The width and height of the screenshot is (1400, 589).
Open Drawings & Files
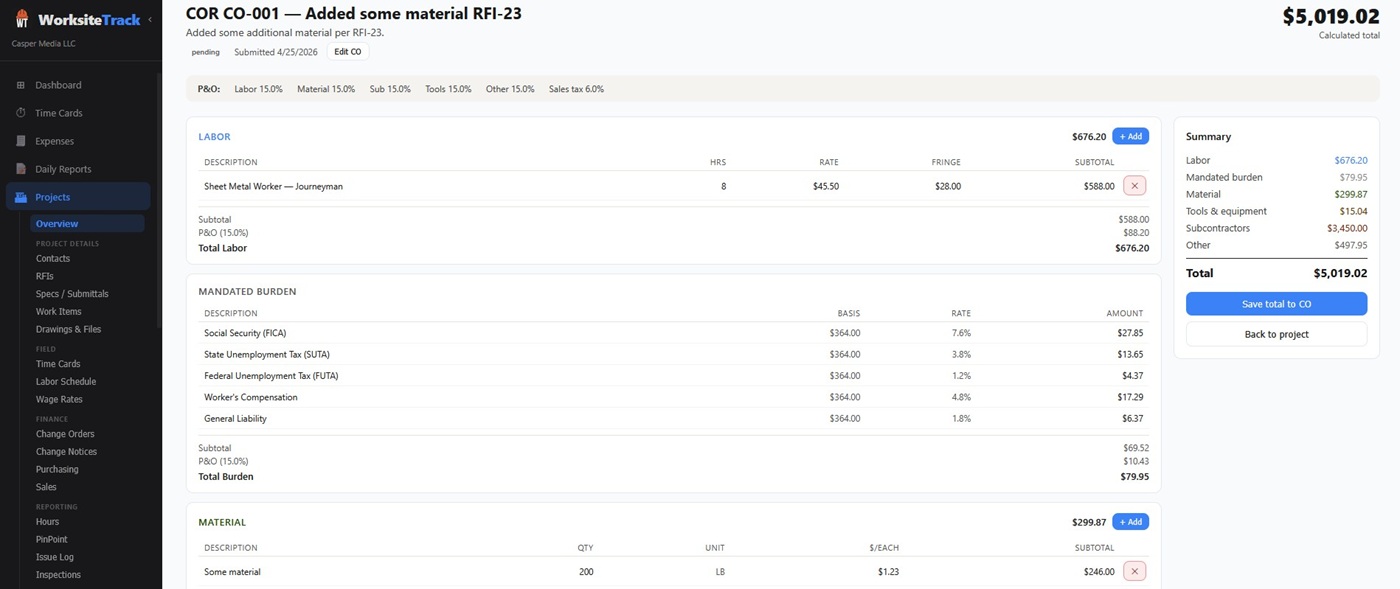click(68, 329)
